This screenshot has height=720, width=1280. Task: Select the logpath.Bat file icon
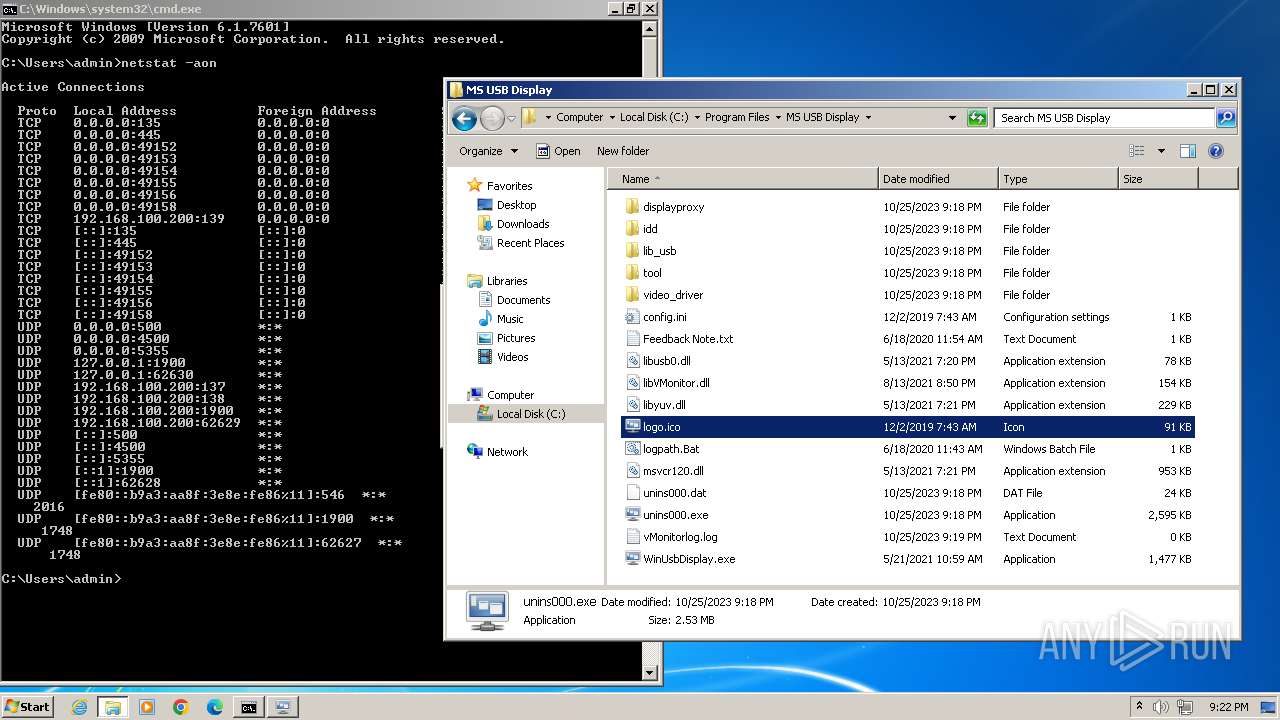tap(632, 449)
